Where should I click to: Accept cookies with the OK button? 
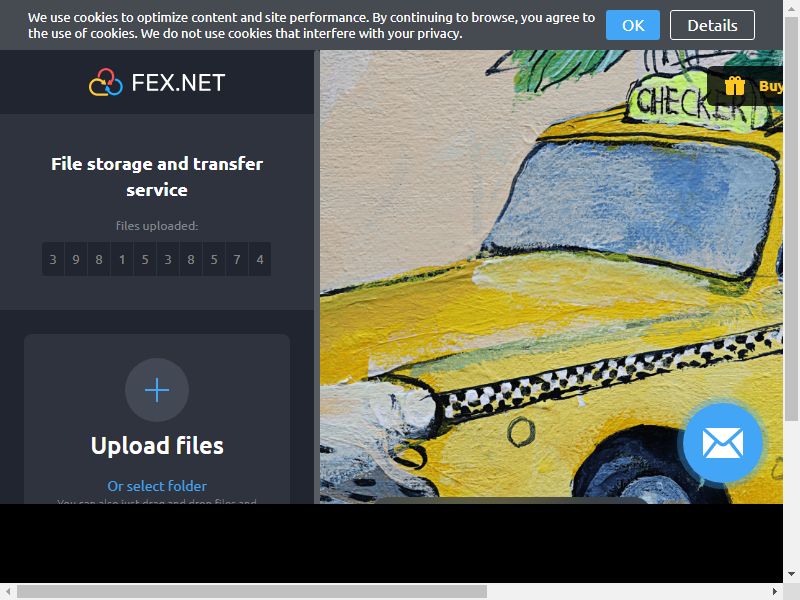click(633, 25)
